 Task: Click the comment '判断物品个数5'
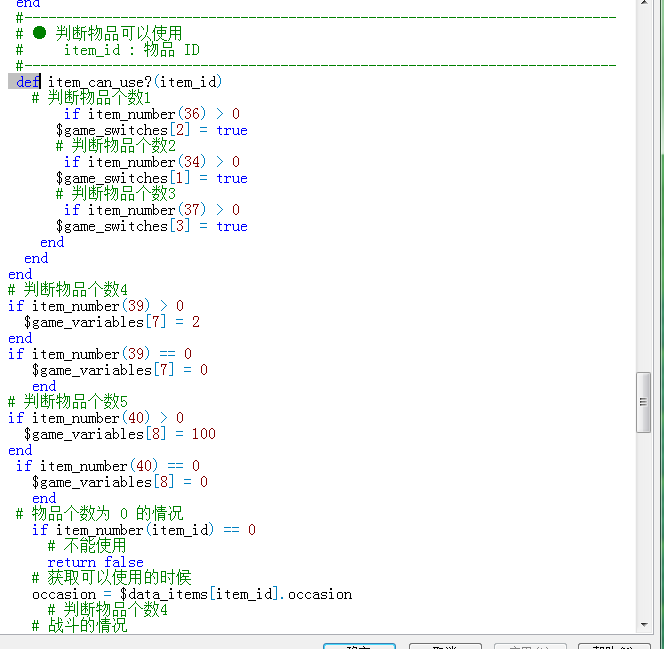point(75,401)
